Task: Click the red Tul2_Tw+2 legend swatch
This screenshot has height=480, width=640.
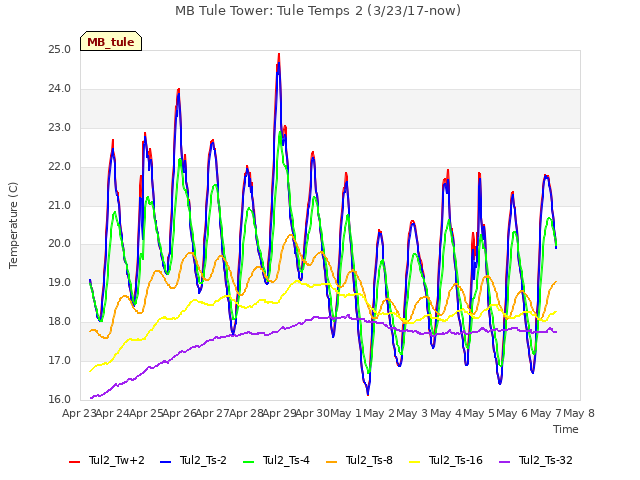Action: (75, 461)
